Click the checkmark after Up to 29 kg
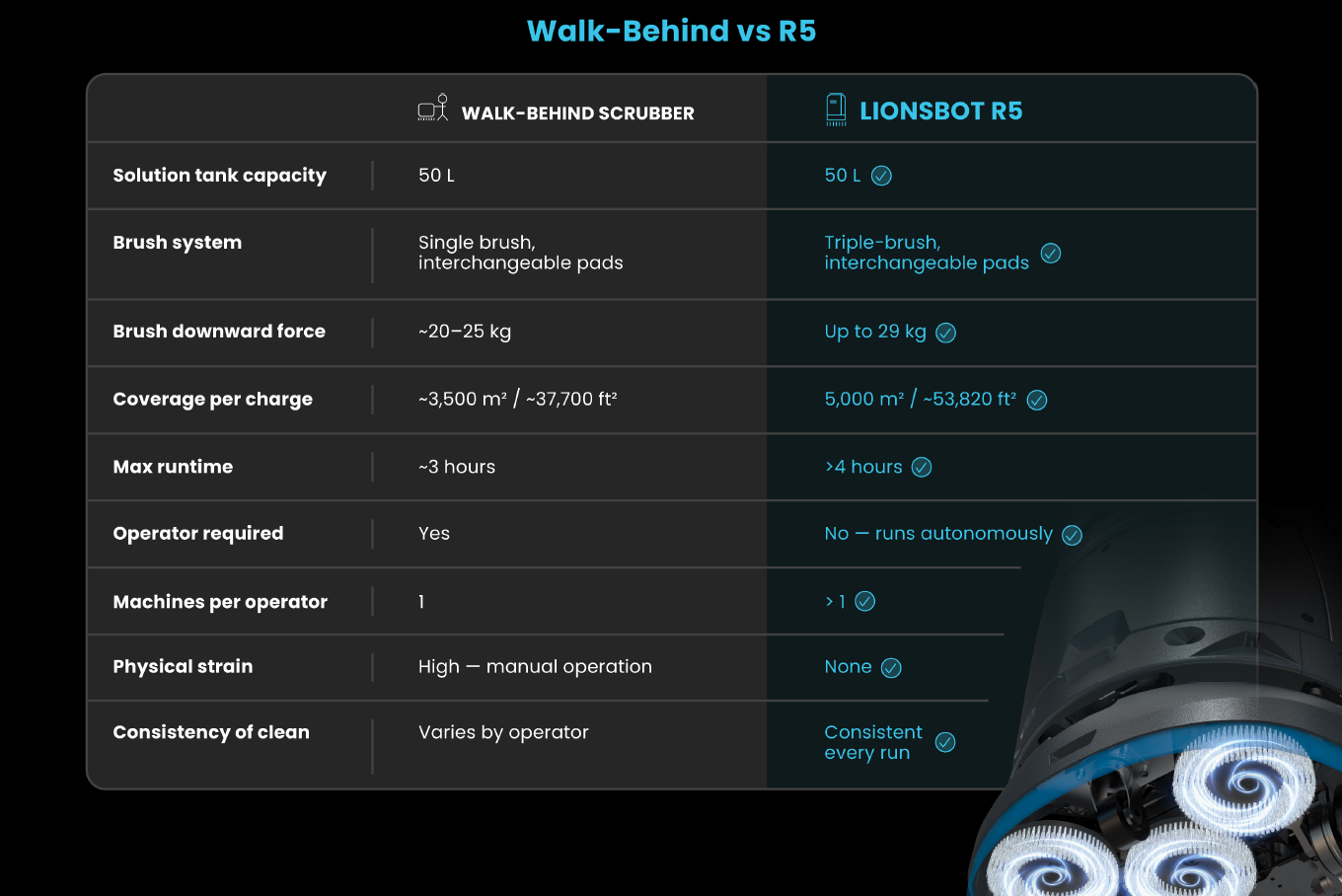 click(945, 333)
